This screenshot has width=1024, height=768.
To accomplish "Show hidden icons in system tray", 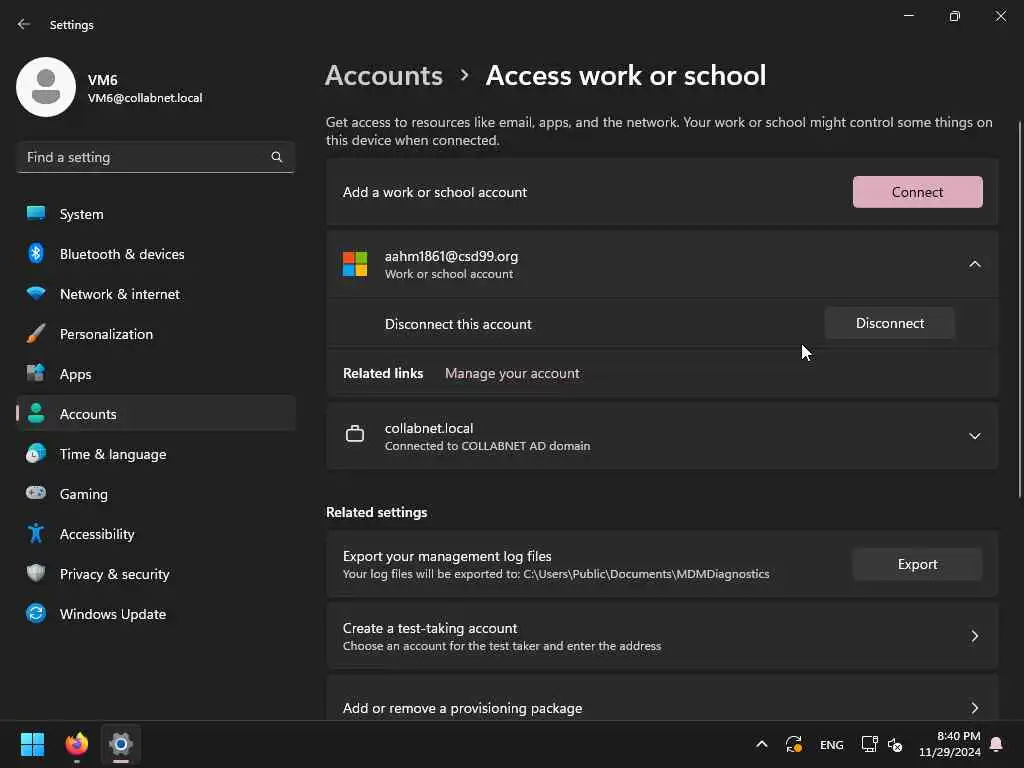I will (761, 744).
